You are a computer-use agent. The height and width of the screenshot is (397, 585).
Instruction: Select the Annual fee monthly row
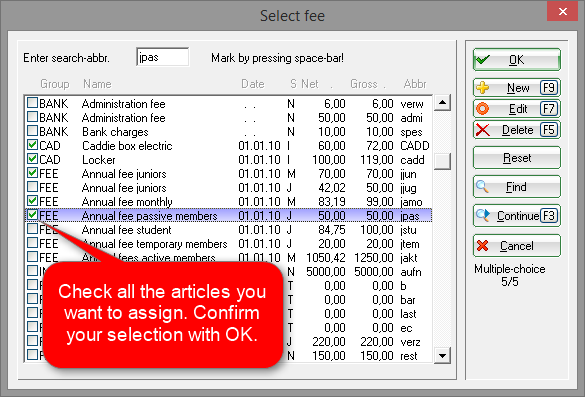(228, 202)
